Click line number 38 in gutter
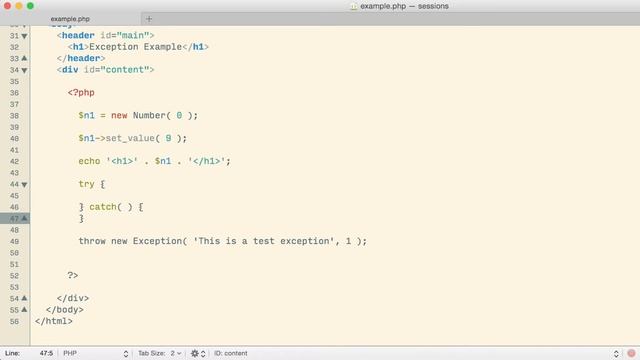The image size is (640, 360). click(x=14, y=116)
